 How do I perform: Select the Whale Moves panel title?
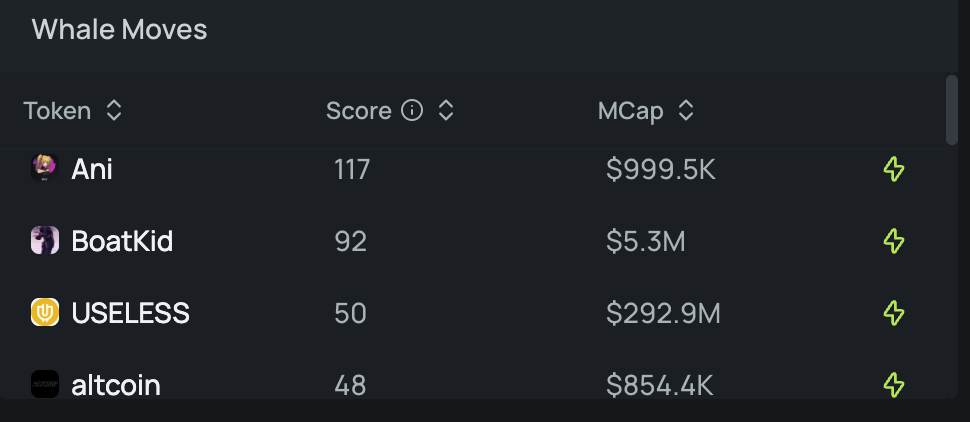pyautogui.click(x=119, y=30)
